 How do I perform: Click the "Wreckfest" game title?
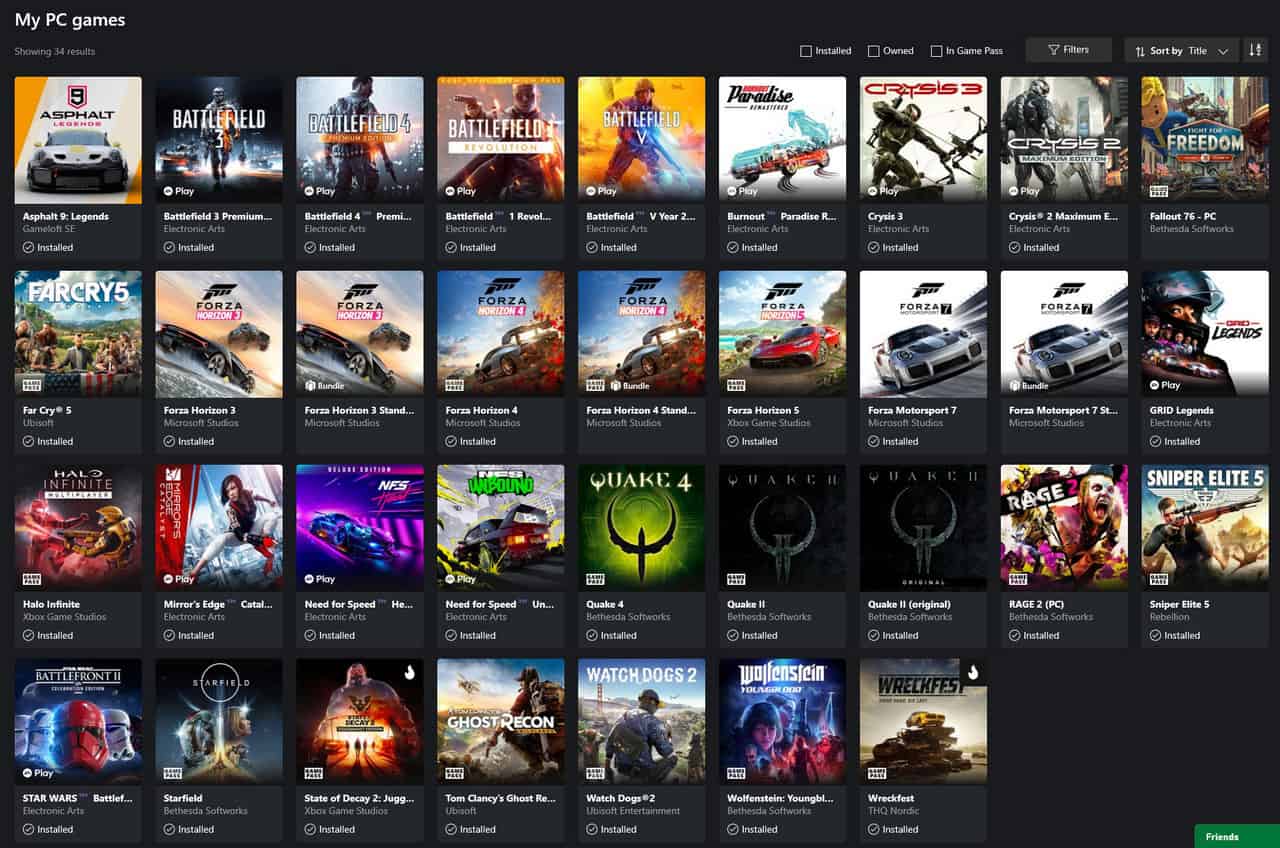(889, 798)
